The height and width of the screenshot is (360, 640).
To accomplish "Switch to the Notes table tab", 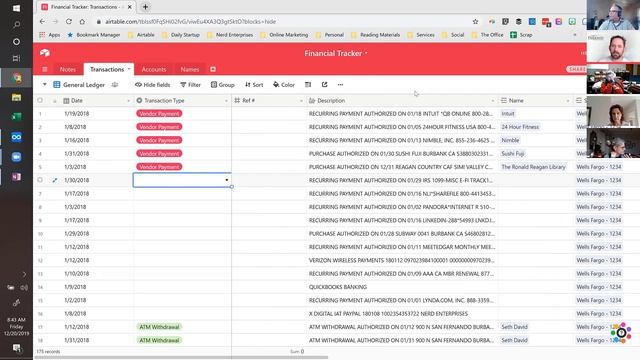I will [68, 70].
